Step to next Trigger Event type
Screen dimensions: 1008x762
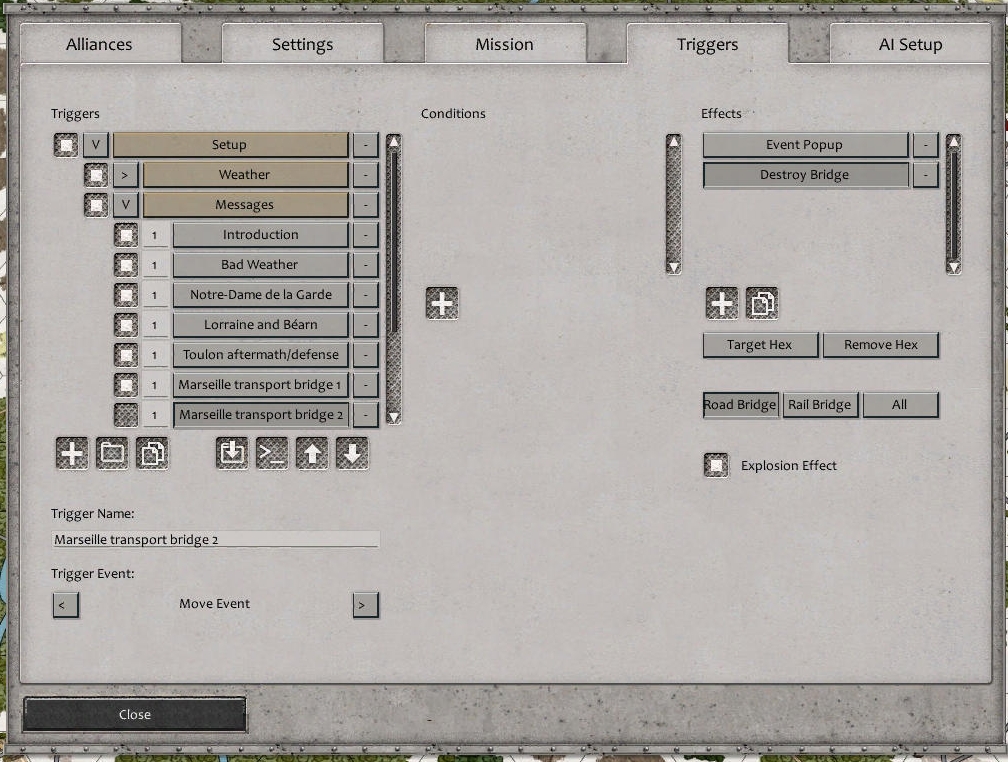tap(365, 604)
